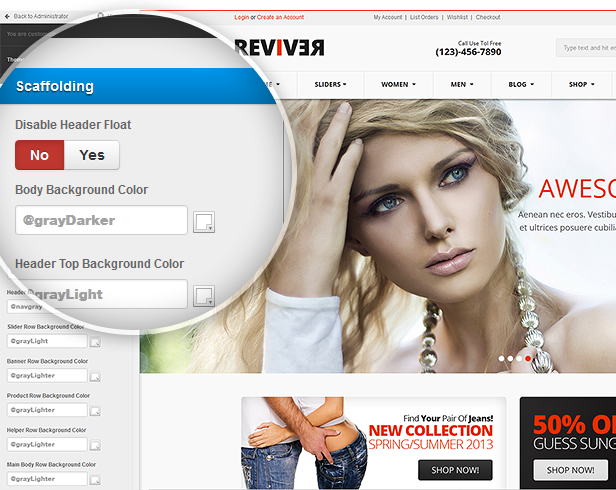Click the REVIVER store logo
616x490 pixels.
click(x=279, y=48)
